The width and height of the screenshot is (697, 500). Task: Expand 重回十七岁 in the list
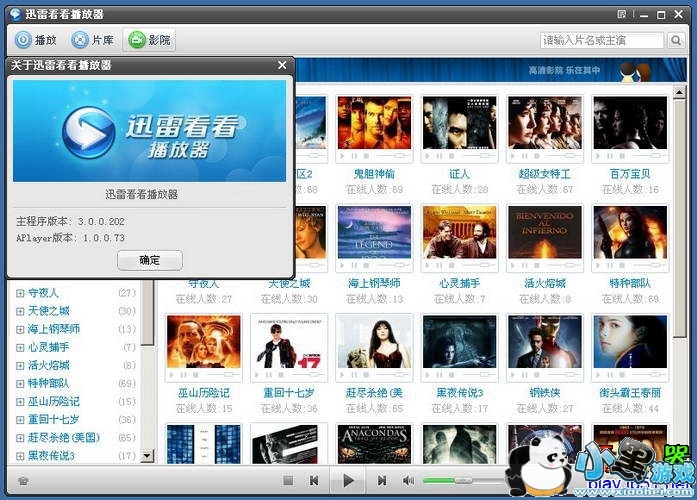click(x=20, y=420)
